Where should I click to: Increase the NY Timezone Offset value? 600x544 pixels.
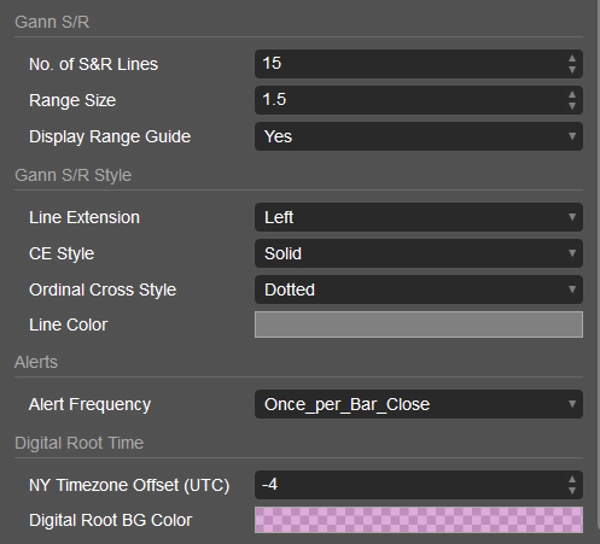572,480
